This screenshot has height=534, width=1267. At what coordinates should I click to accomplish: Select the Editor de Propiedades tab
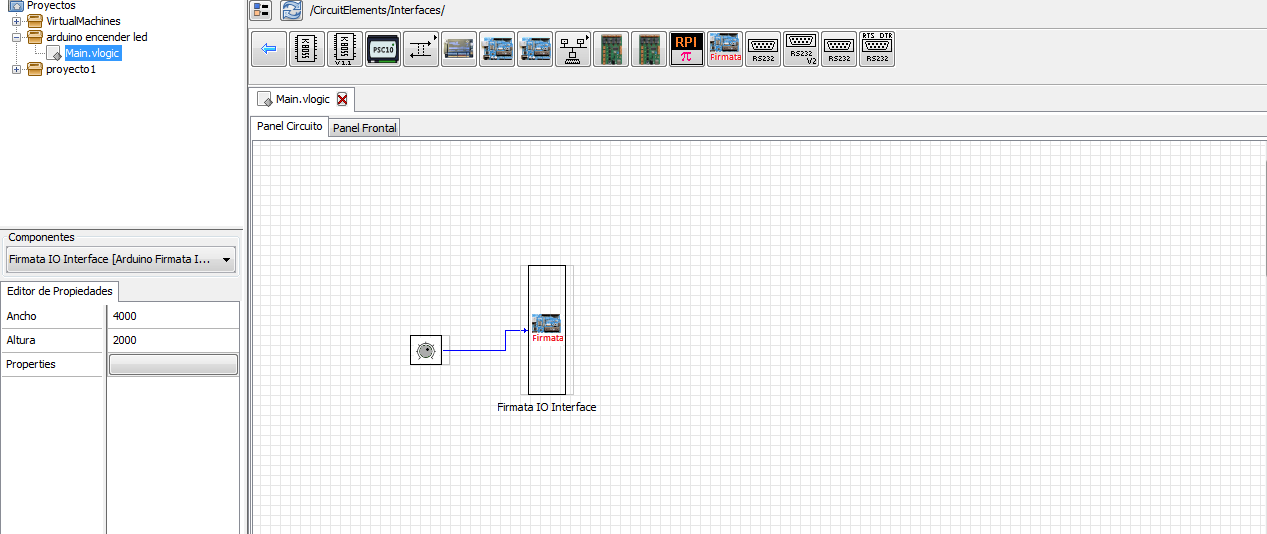pyautogui.click(x=60, y=291)
